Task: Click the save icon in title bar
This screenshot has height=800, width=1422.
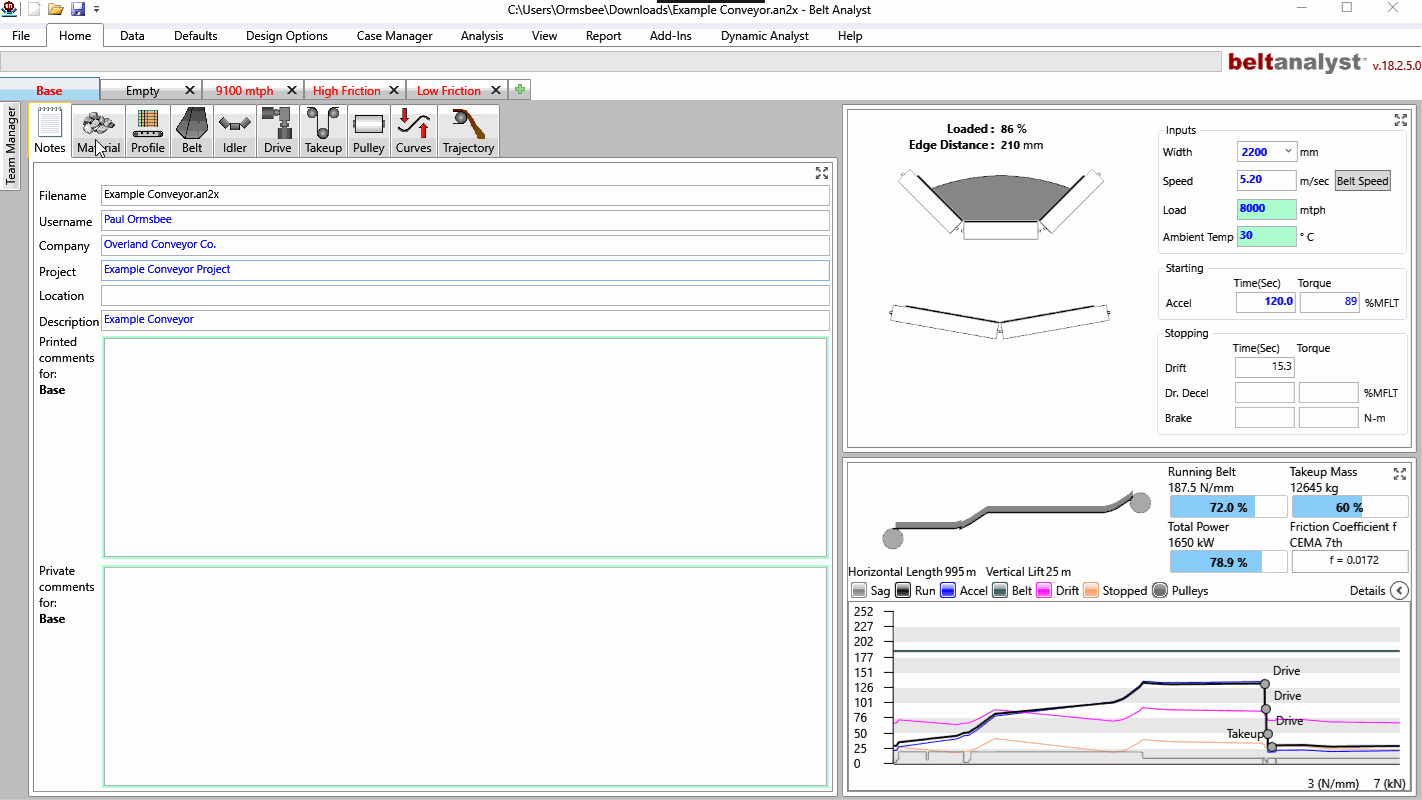Action: 77,9
